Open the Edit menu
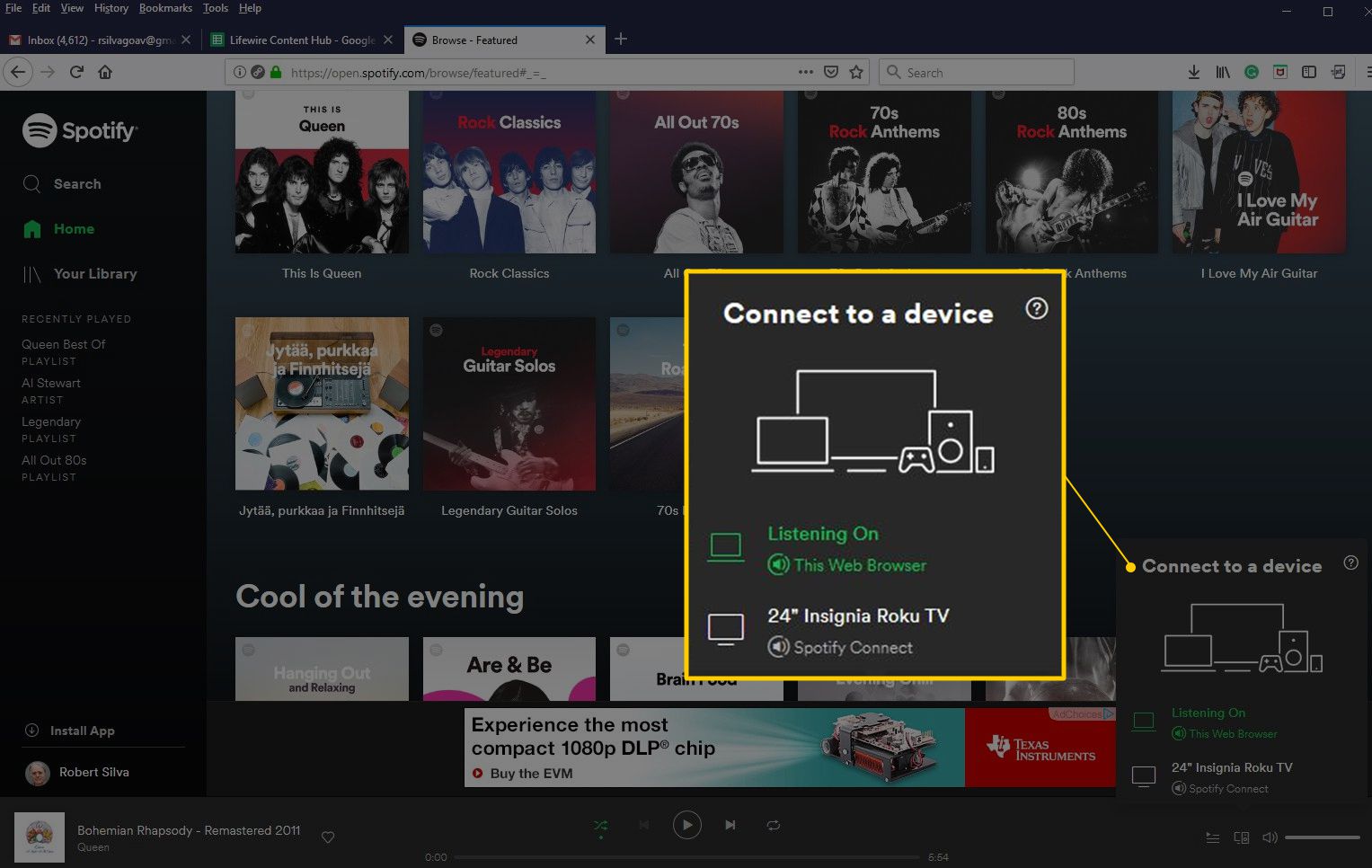The width and height of the screenshot is (1372, 868). (x=41, y=8)
